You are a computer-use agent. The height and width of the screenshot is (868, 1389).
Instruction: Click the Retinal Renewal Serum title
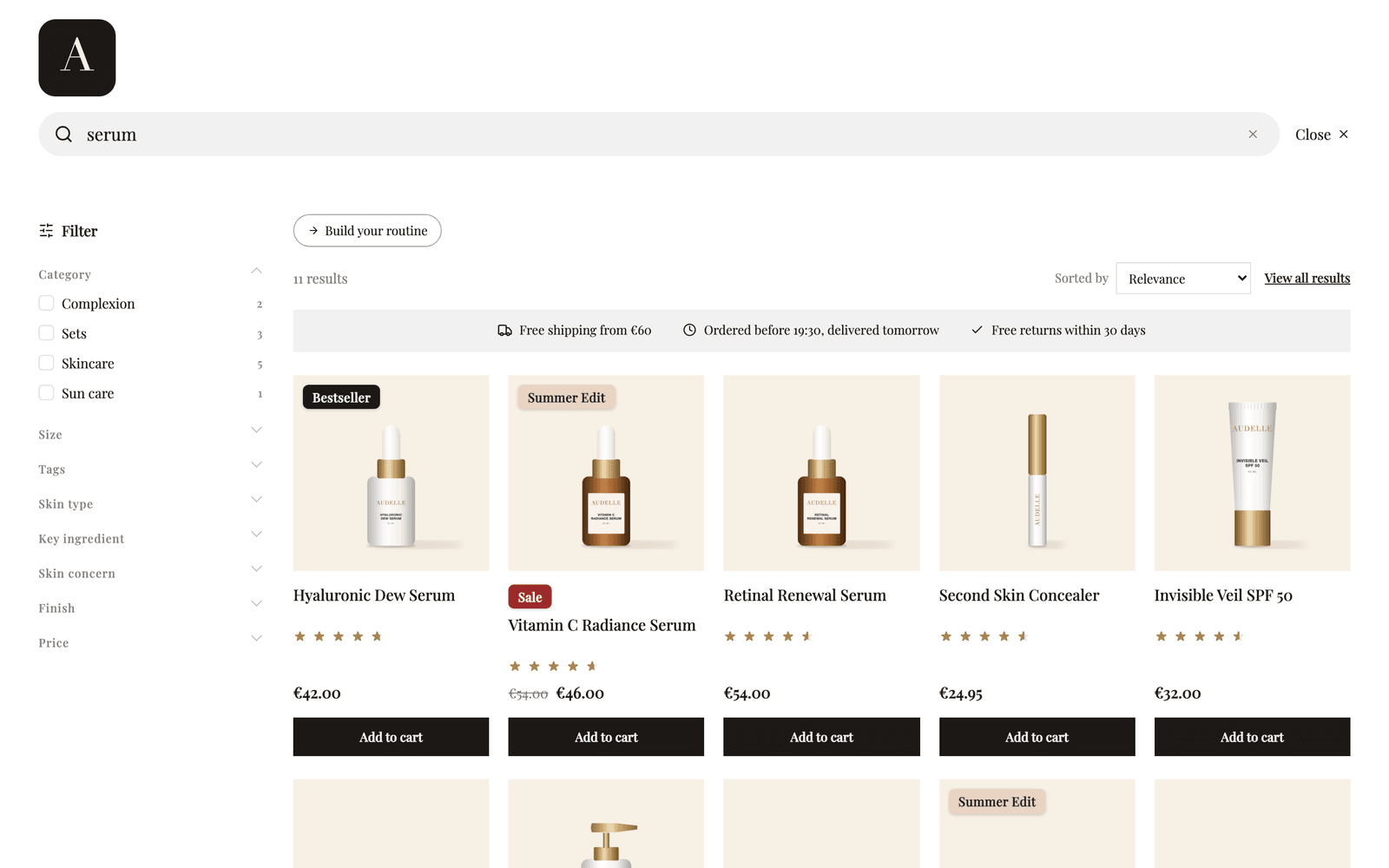(x=805, y=595)
